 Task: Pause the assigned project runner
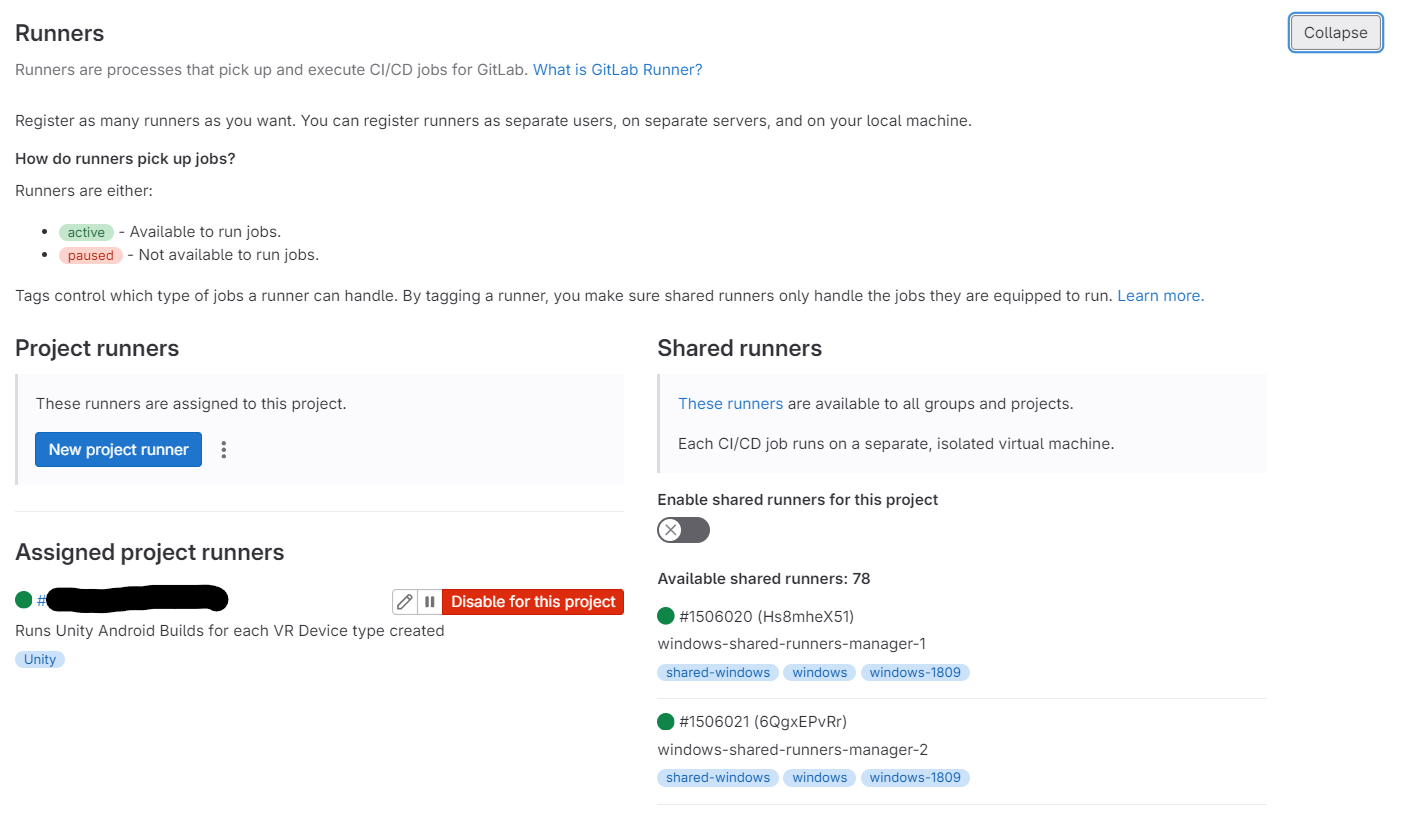point(429,602)
